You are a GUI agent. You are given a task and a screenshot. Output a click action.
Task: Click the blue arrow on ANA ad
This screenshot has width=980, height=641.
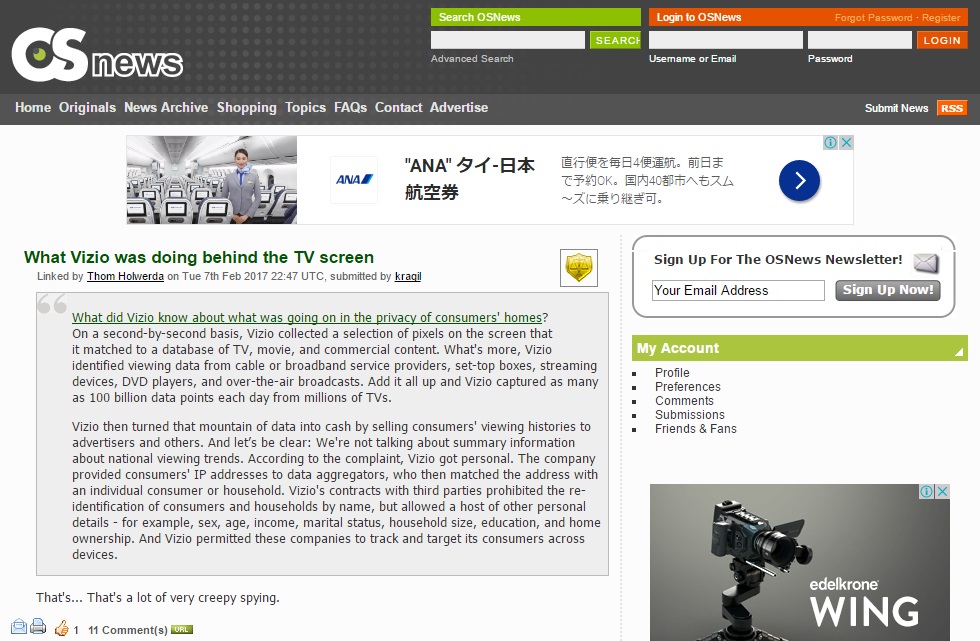799,181
